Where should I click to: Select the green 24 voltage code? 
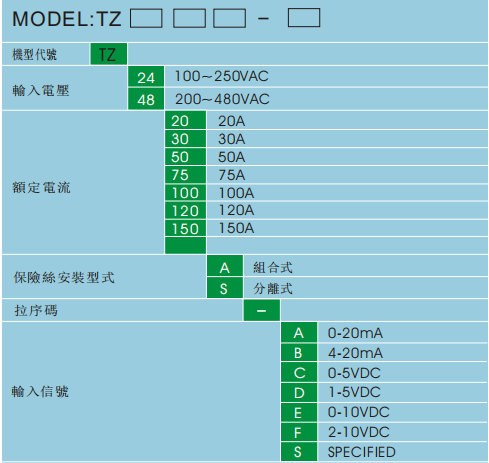coord(146,77)
